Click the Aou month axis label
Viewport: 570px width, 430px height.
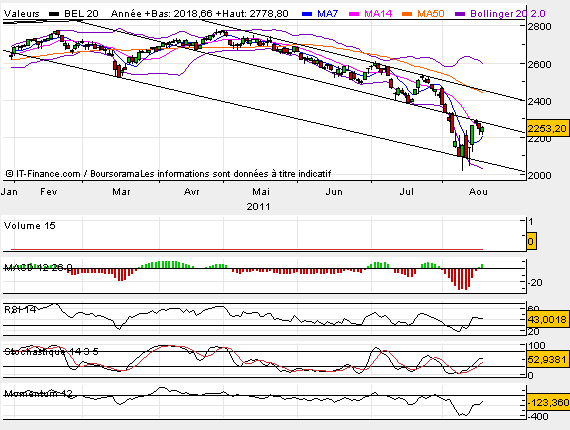click(x=478, y=192)
